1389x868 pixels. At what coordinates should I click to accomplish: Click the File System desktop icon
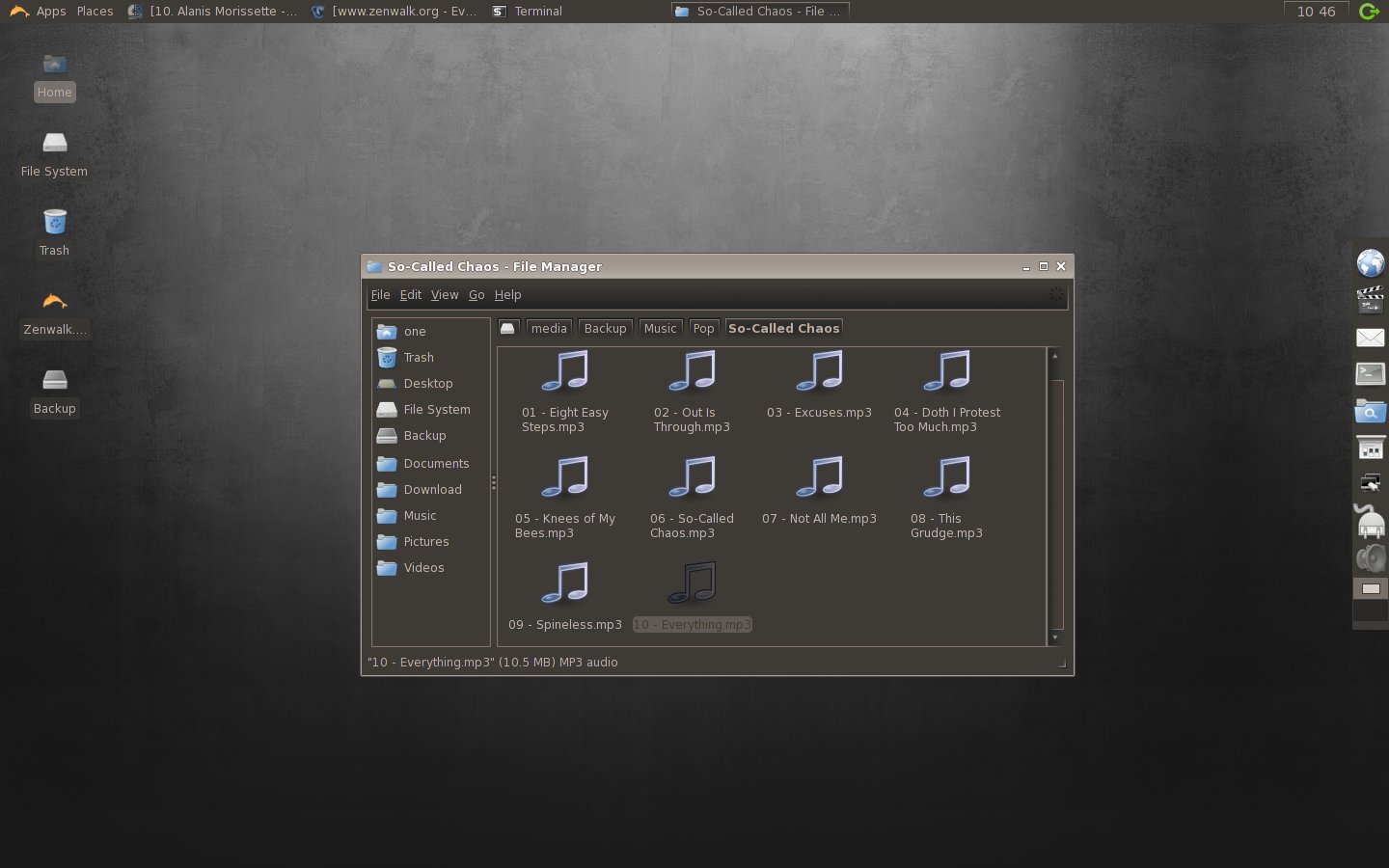click(55, 143)
